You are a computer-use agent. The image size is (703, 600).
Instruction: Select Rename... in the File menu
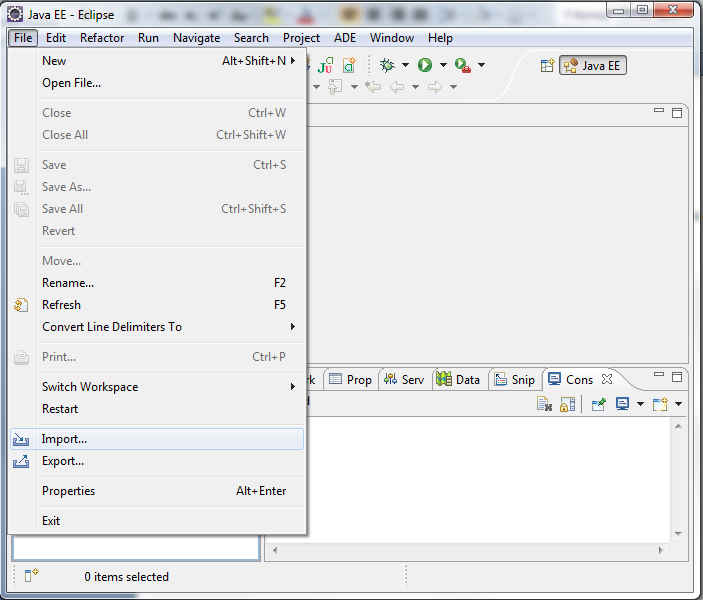click(x=157, y=283)
